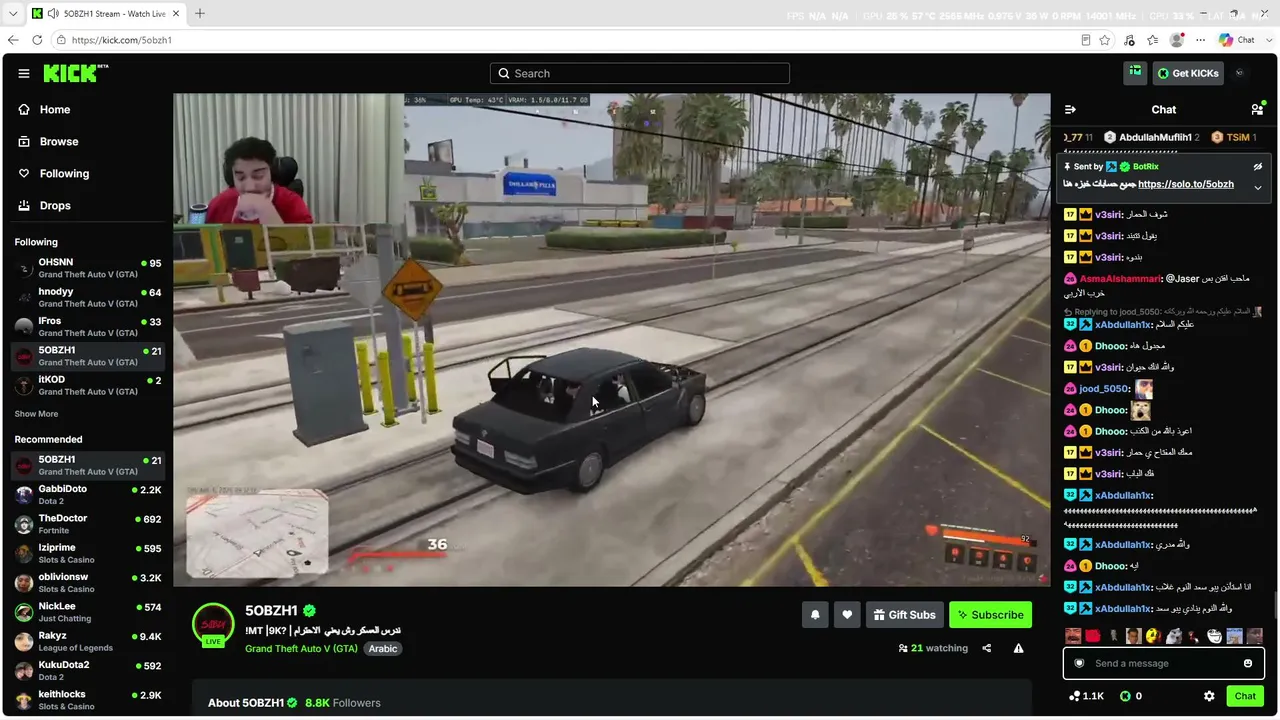Open the Grand Theft Auto V (GTA) category link
Viewport: 1280px width, 720px height.
click(x=301, y=648)
